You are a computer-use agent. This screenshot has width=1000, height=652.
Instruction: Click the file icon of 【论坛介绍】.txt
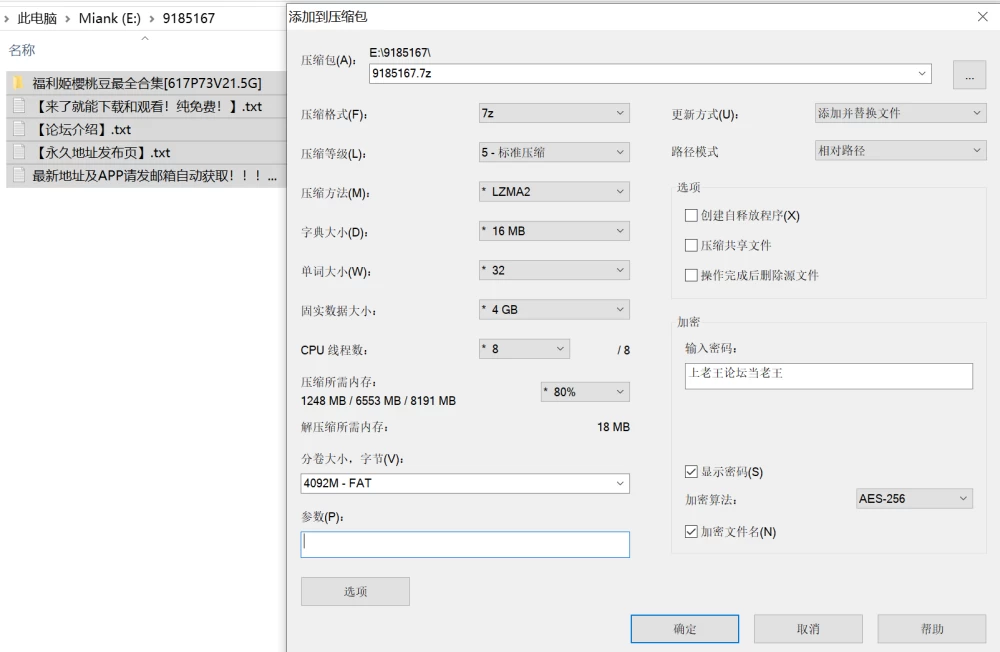[x=19, y=130]
